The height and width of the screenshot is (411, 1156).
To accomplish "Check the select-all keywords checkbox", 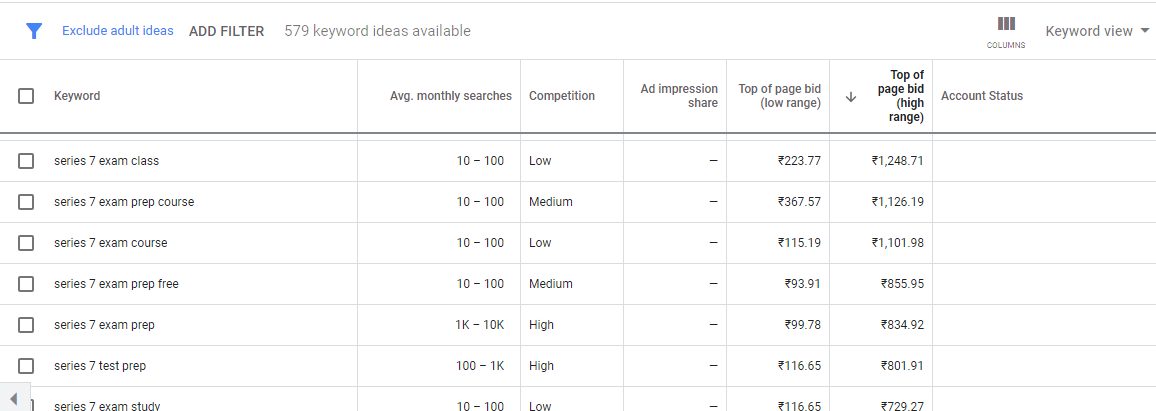I will click(26, 96).
